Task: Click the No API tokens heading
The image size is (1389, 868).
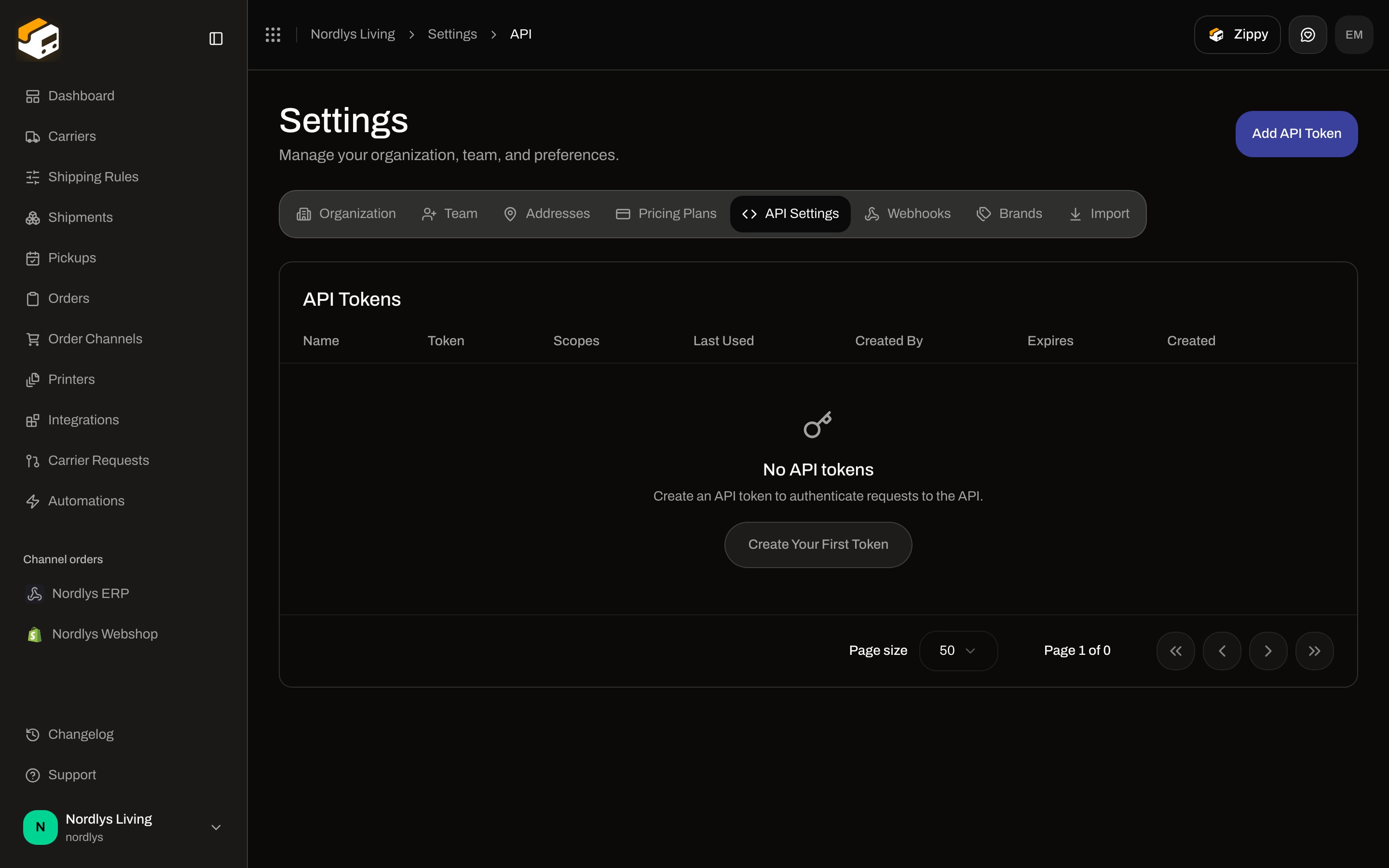Action: (x=818, y=470)
